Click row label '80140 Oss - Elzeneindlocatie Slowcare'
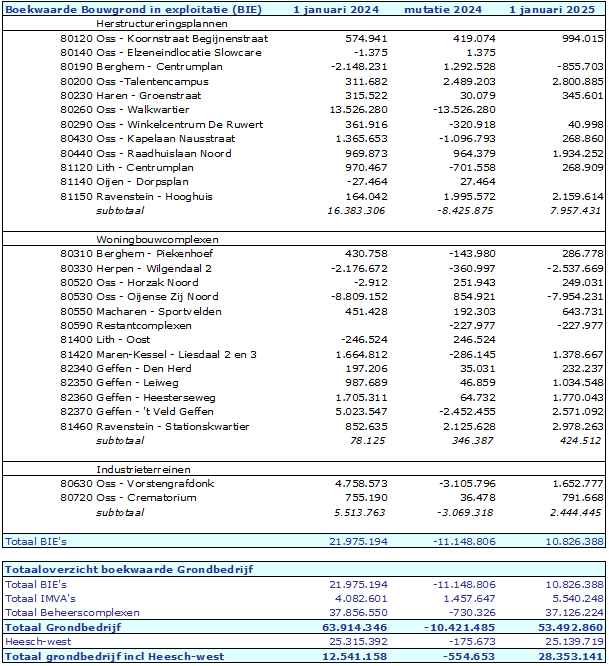Screen dimensions: 609x666 tap(161, 53)
